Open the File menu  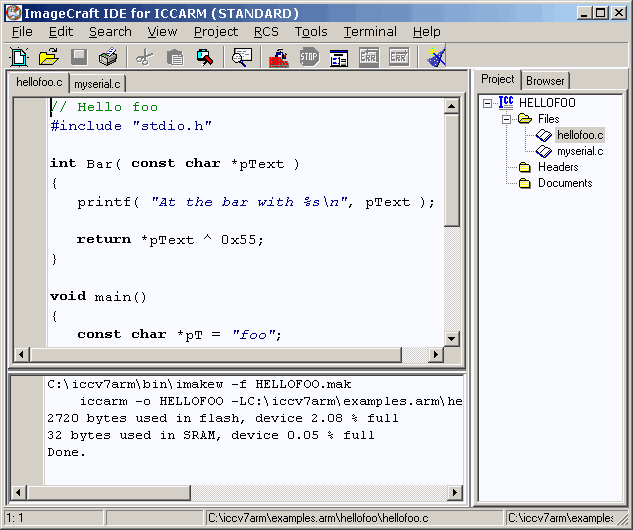click(22, 31)
